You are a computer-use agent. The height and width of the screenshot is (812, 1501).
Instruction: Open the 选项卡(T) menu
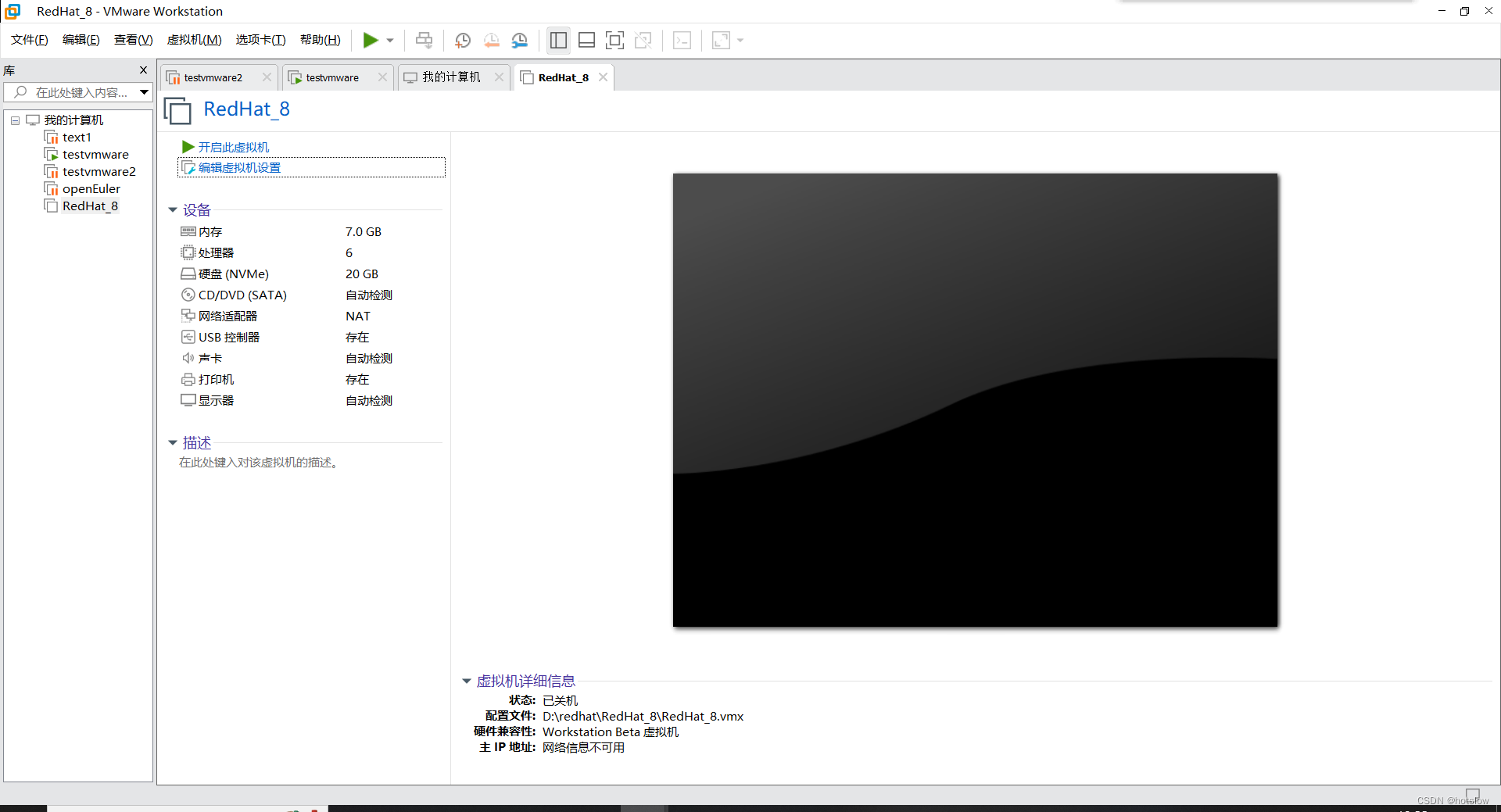[261, 40]
